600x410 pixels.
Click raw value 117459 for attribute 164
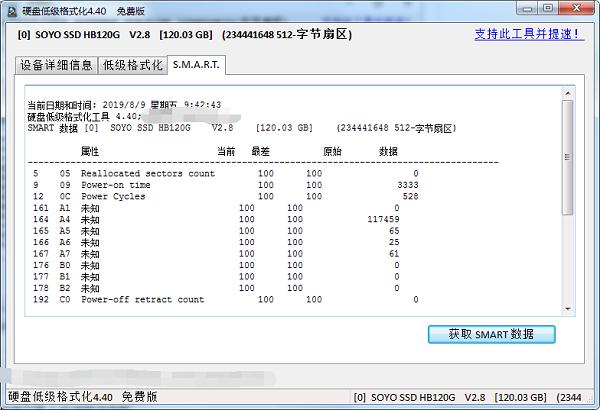tap(383, 219)
